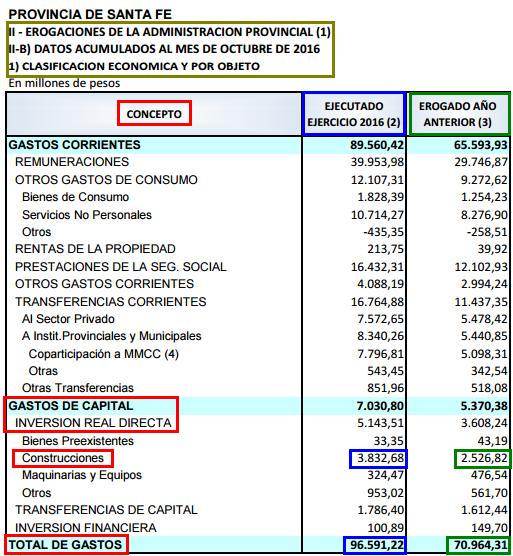Viewport: 513px width, 556px height.
Task: Click GASTOS DE CAPITAL row label
Action: coord(71,406)
